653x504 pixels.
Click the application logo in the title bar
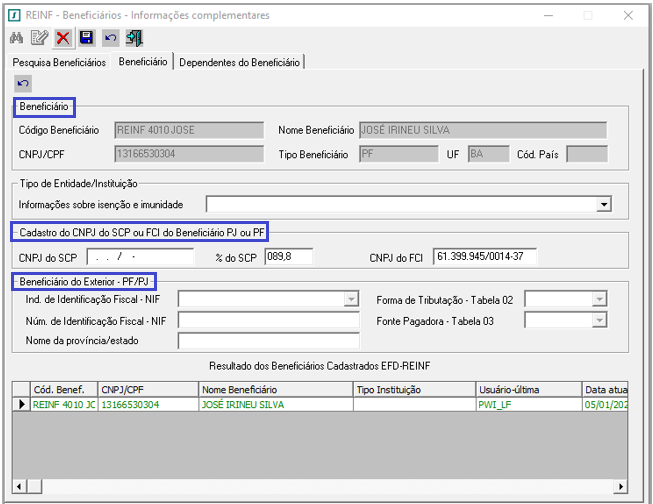[x=14, y=15]
